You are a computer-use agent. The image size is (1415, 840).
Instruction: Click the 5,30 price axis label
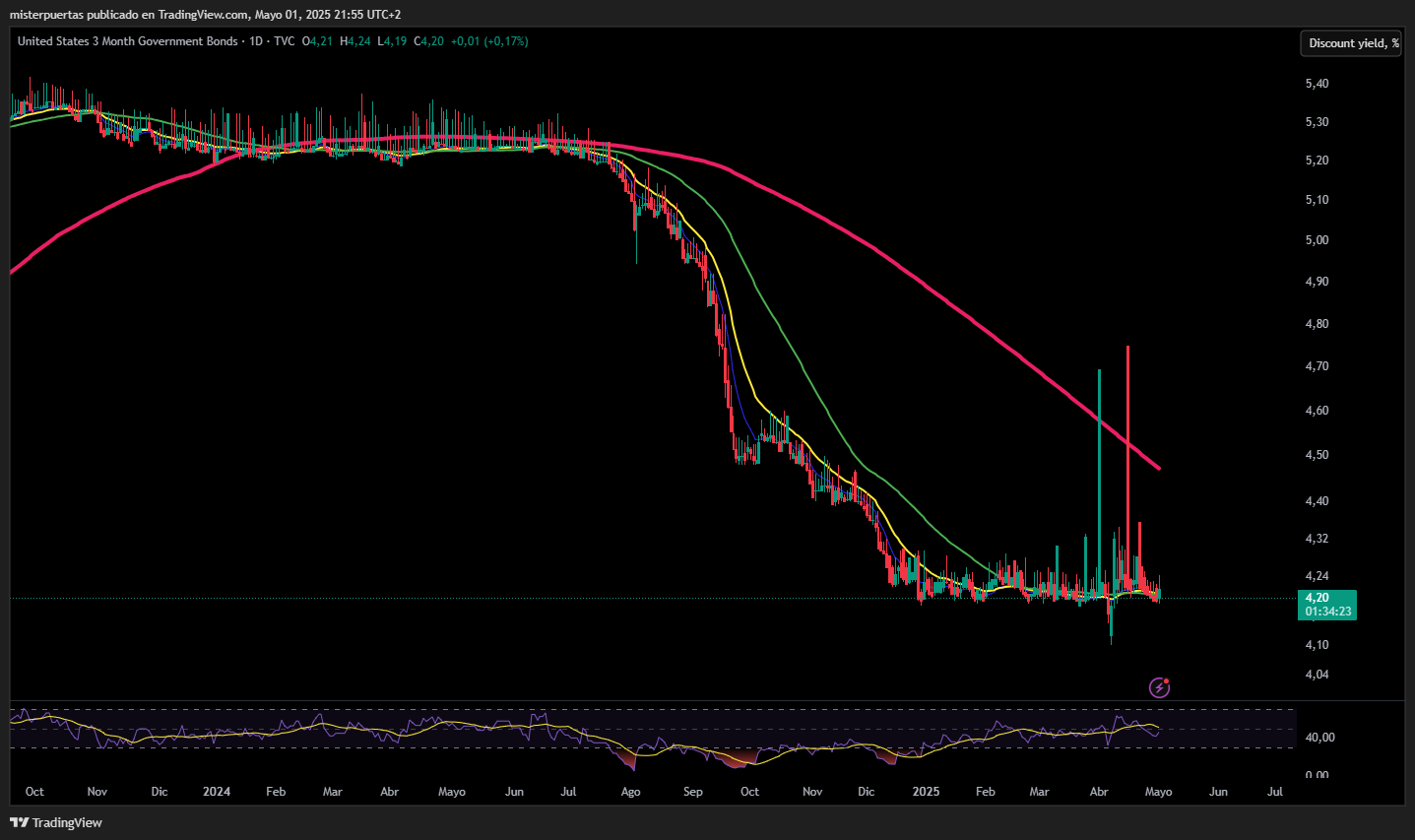1317,122
